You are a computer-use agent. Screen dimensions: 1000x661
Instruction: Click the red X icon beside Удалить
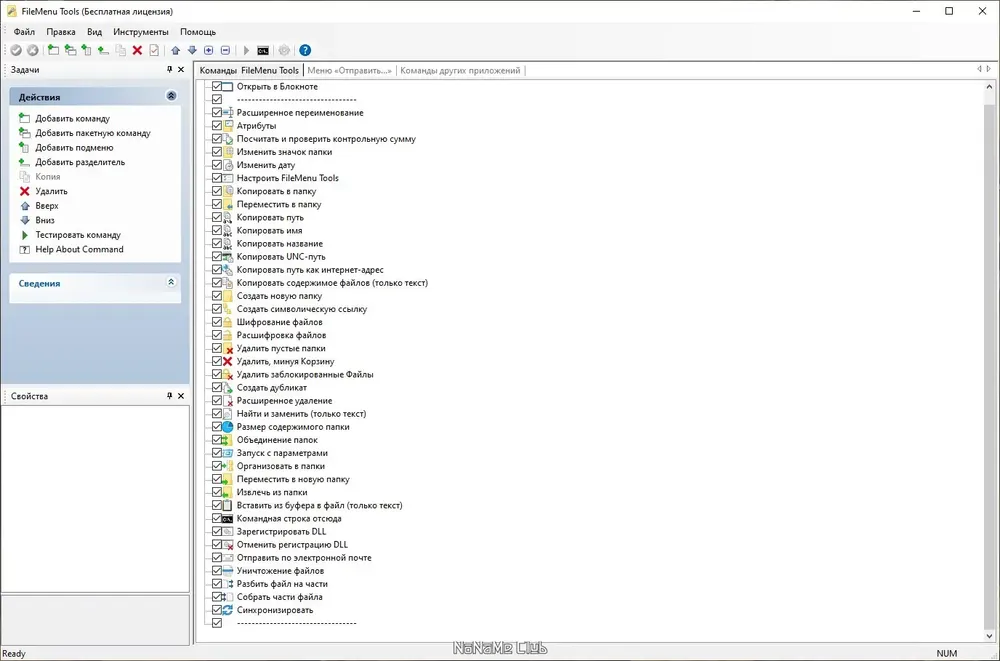25,191
